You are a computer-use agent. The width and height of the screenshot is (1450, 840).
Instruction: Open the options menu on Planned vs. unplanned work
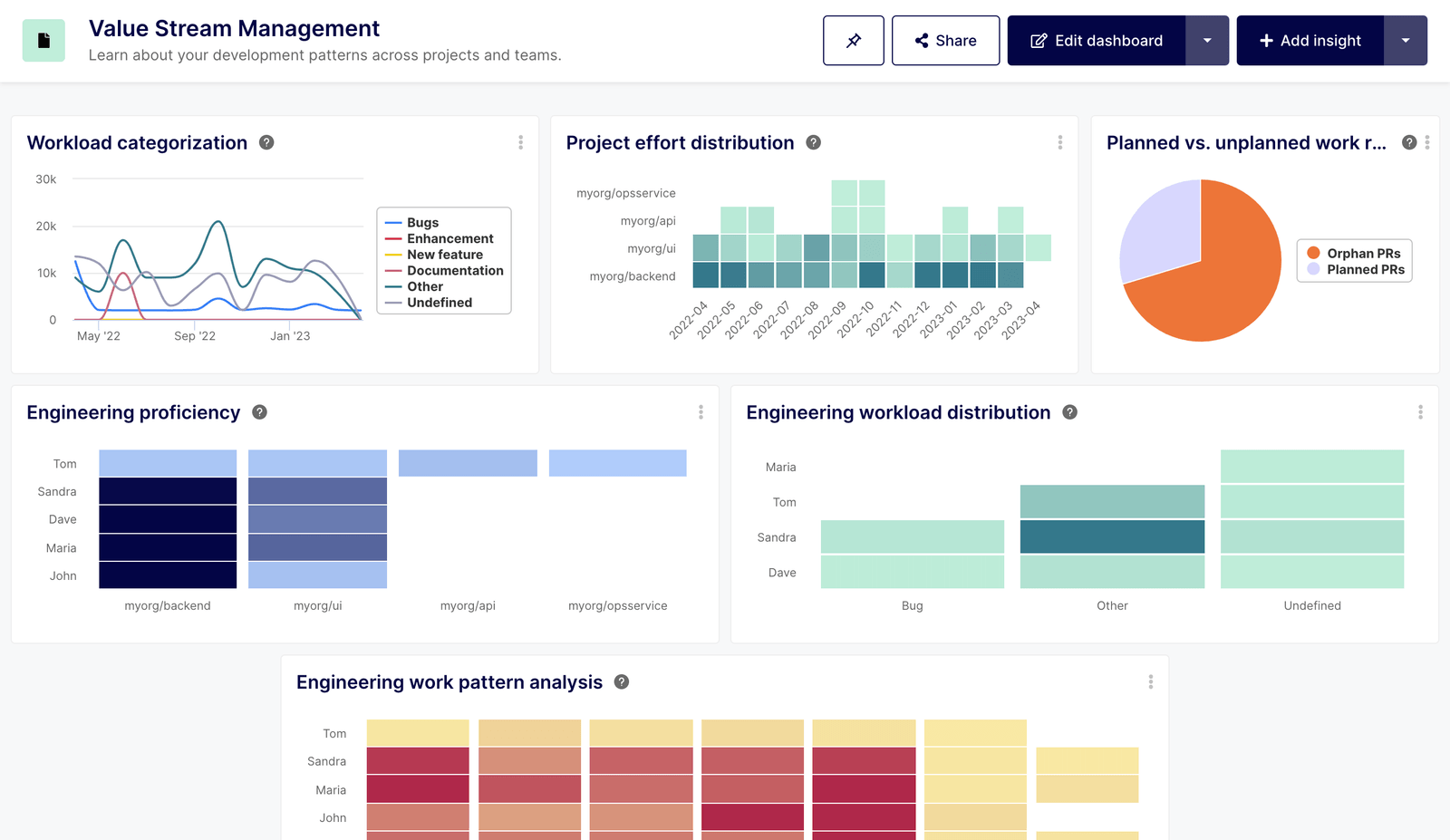1427,142
